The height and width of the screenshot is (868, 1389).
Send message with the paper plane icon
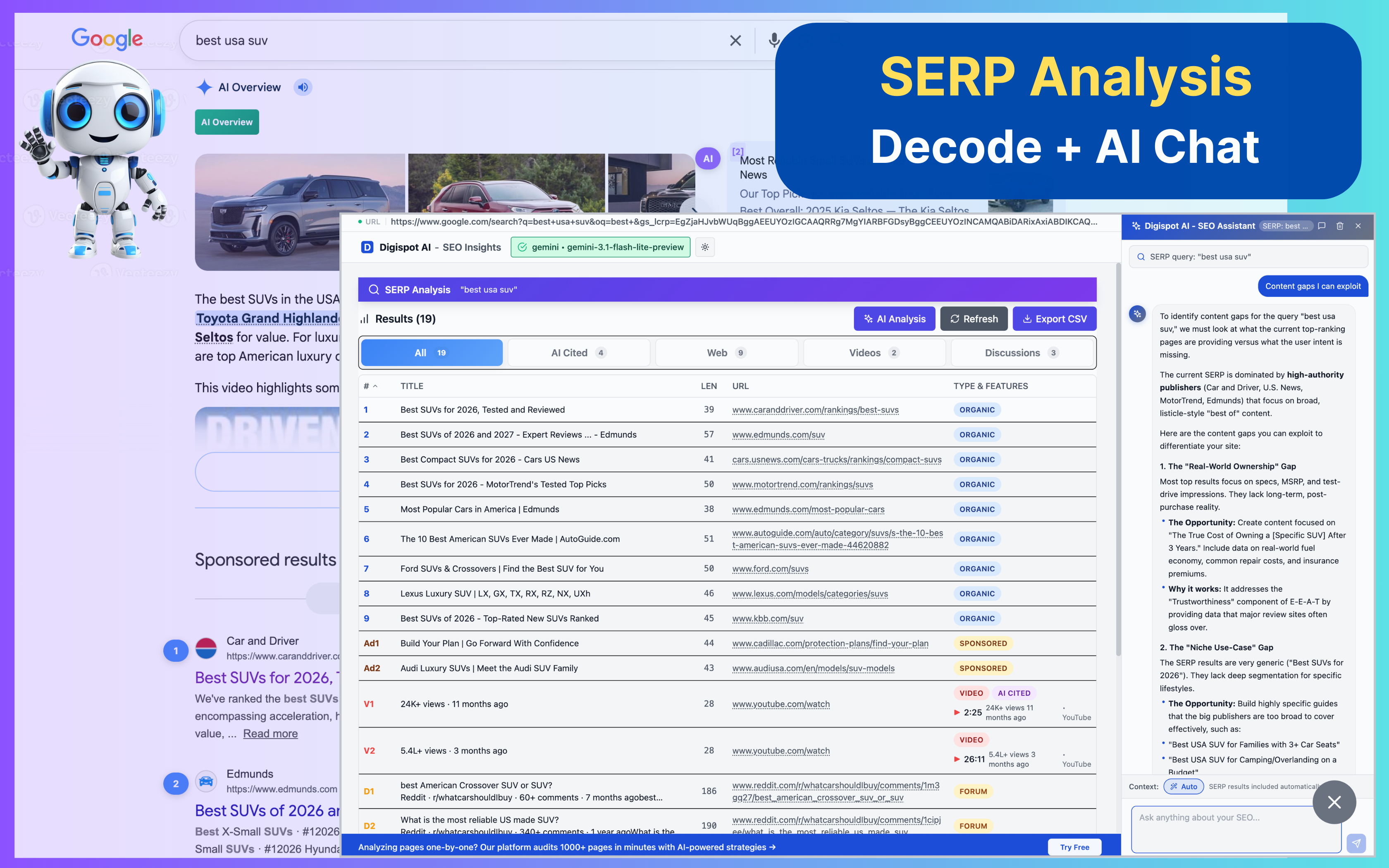tap(1356, 843)
